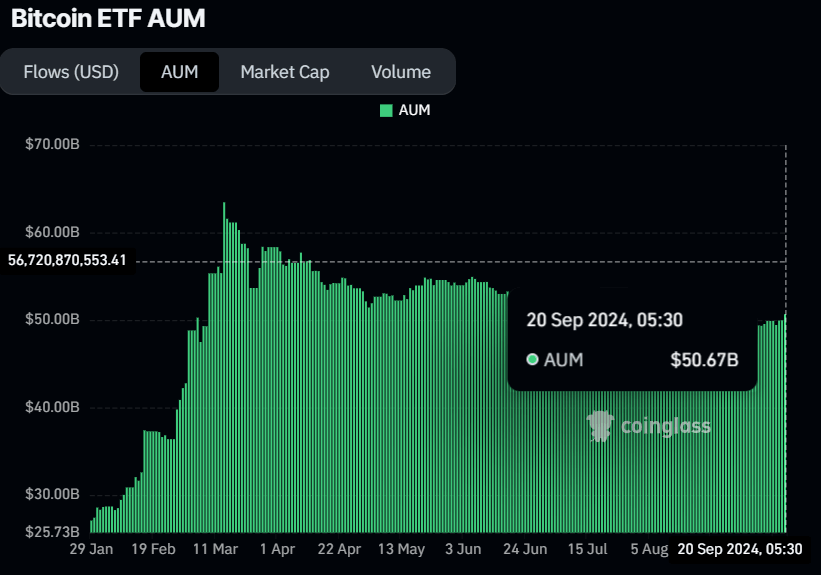Click the 11 Mar x-axis date label
Screen dimensions: 821x575
tap(216, 549)
